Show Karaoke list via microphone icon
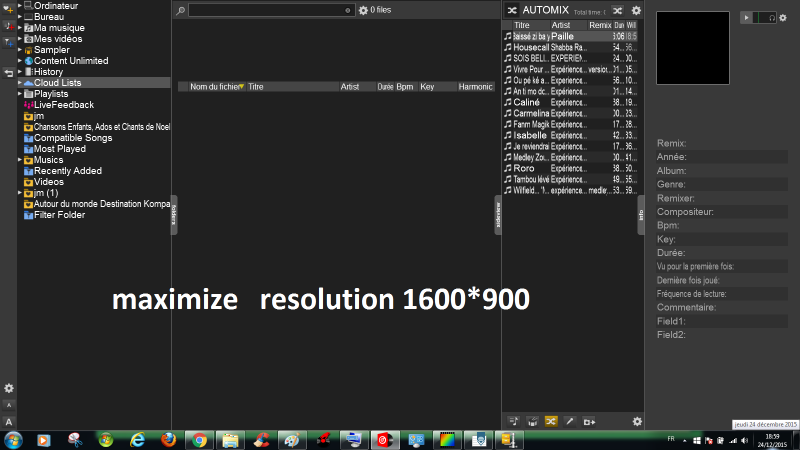This screenshot has width=800, height=450. click(570, 421)
